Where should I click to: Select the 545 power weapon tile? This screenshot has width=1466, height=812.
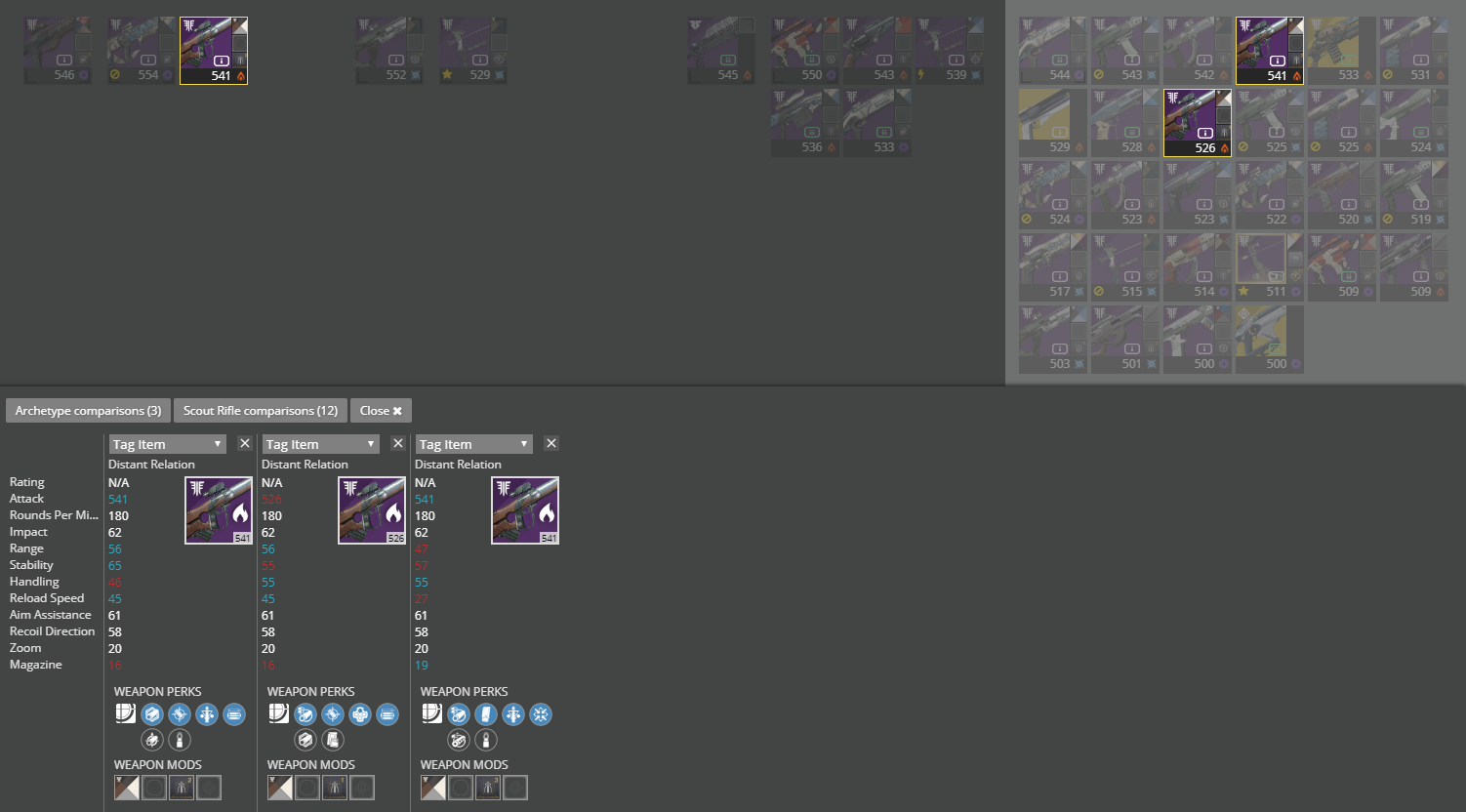tap(721, 51)
